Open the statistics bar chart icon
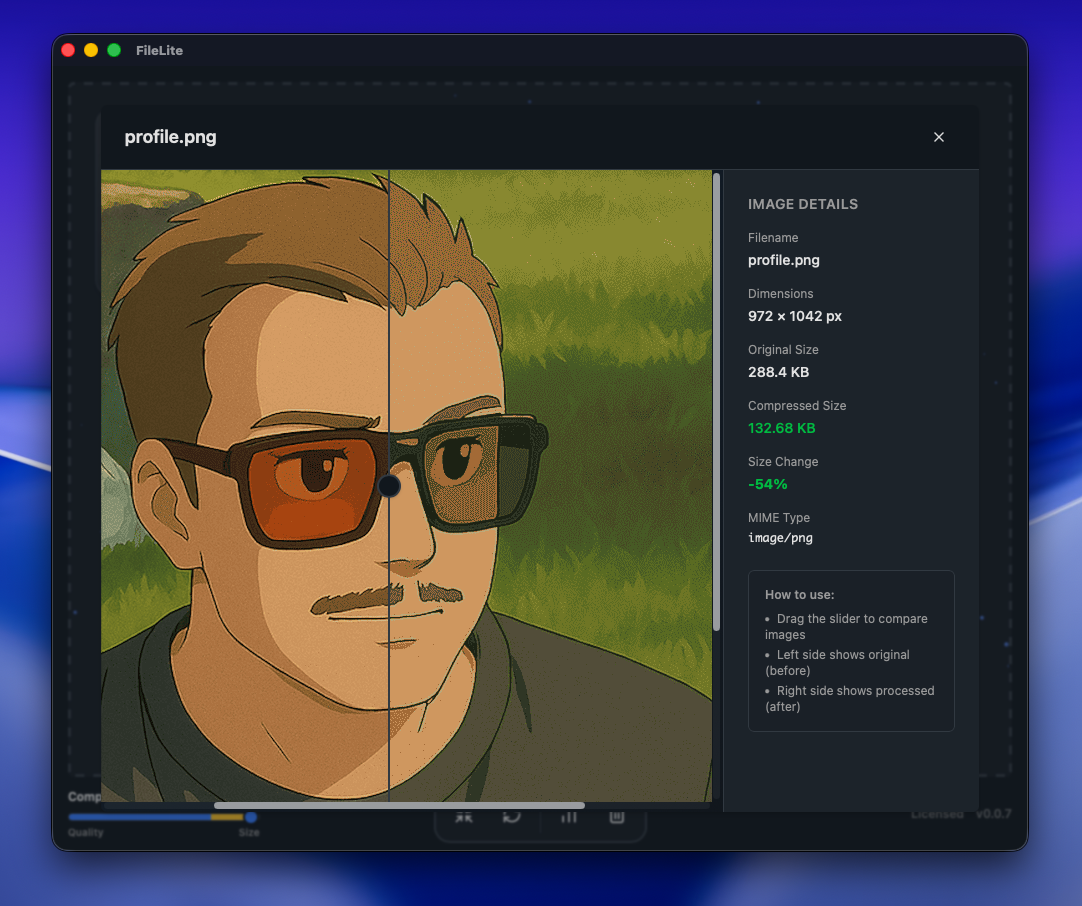 (x=568, y=817)
